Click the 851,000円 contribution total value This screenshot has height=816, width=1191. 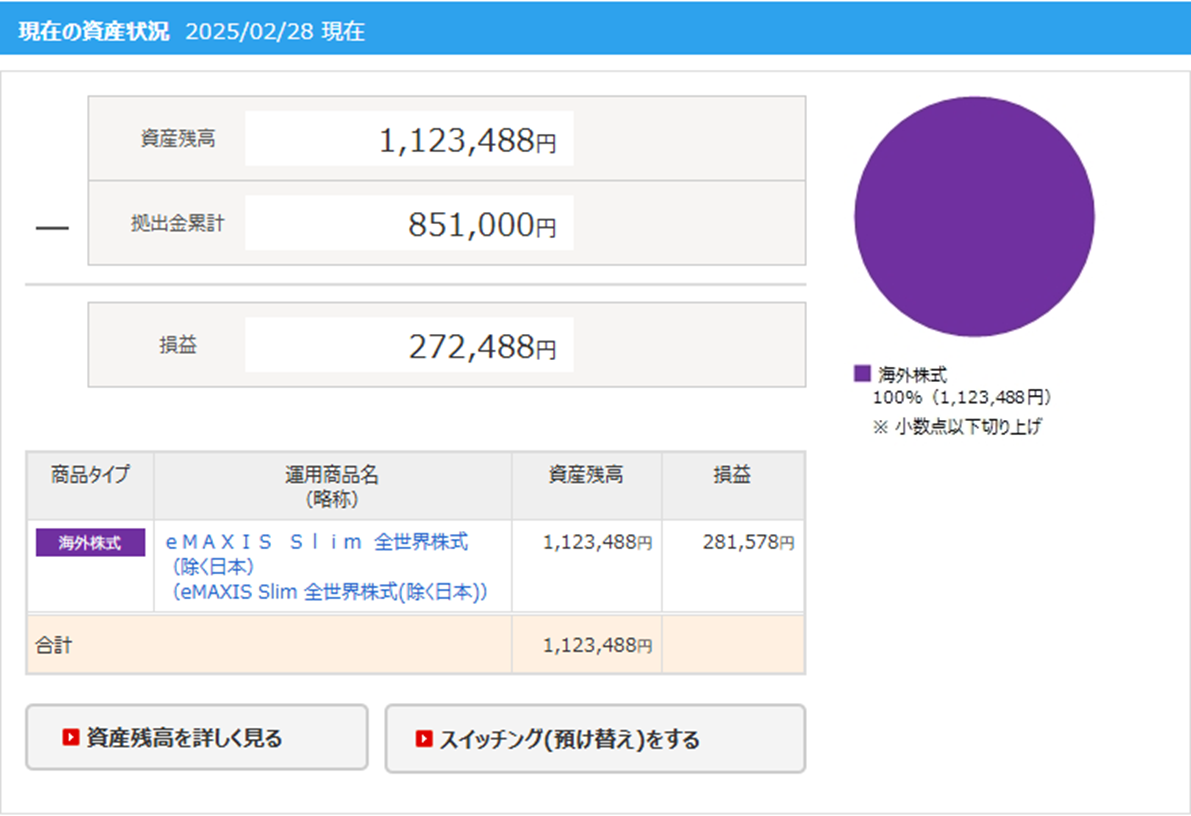(x=481, y=226)
